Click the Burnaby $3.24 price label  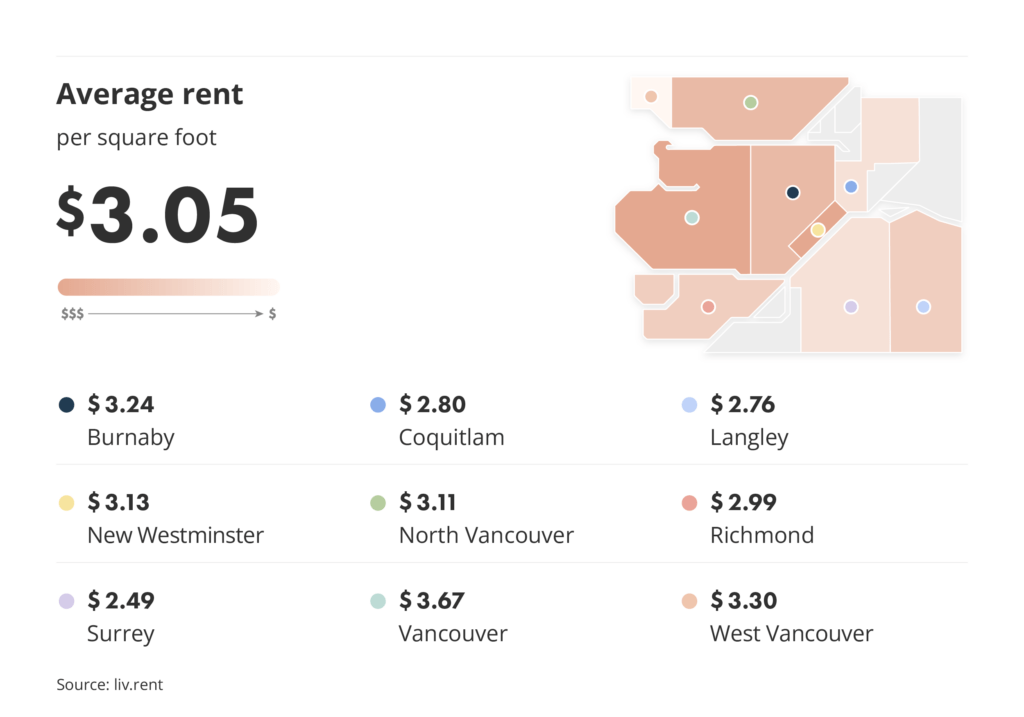click(x=121, y=405)
